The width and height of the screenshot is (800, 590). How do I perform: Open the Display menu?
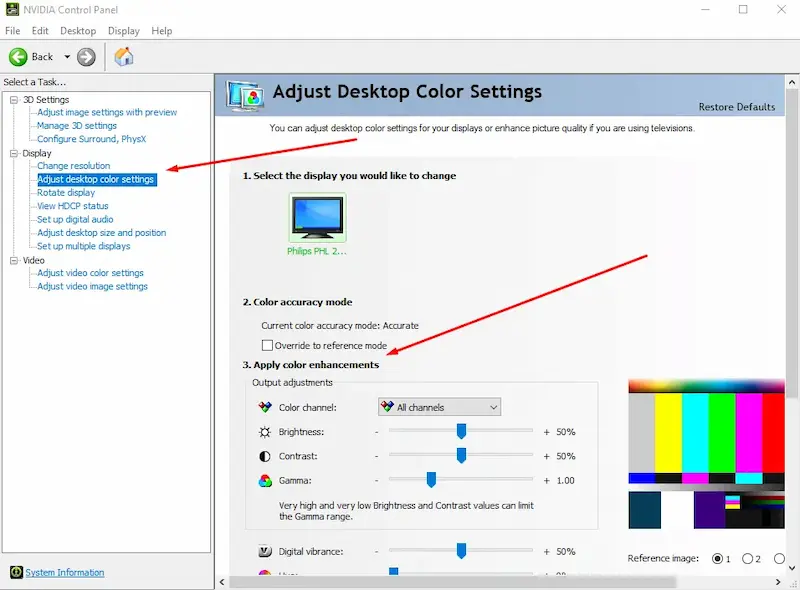pyautogui.click(x=124, y=30)
